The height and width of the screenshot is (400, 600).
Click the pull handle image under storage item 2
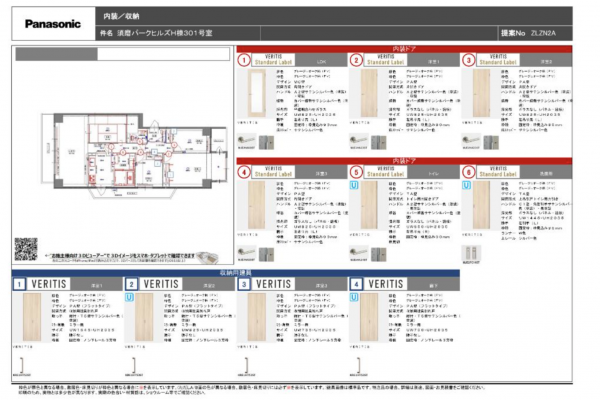134,365
